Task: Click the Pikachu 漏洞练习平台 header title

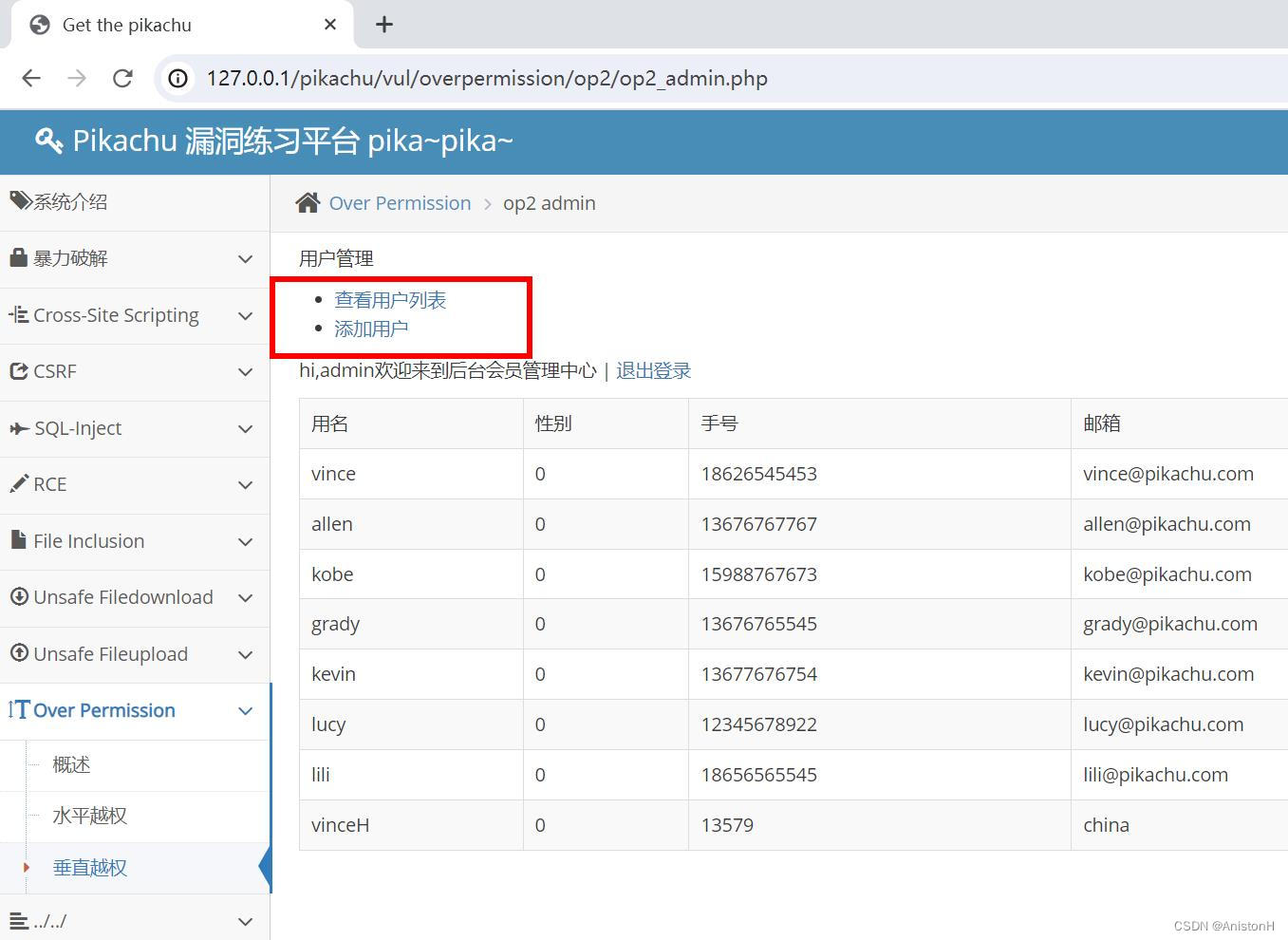Action: coord(293,141)
